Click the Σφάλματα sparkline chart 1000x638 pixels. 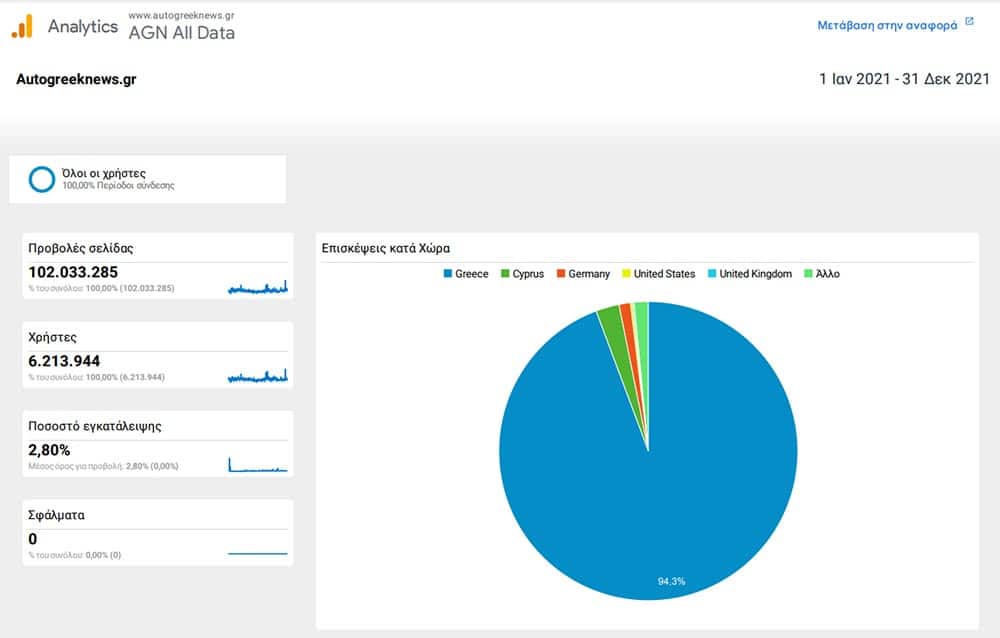pyautogui.click(x=257, y=553)
